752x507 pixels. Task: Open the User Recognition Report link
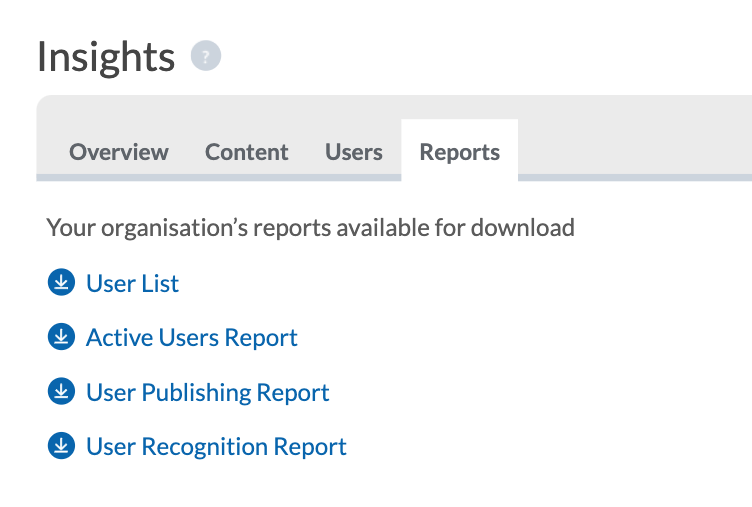pyautogui.click(x=216, y=447)
